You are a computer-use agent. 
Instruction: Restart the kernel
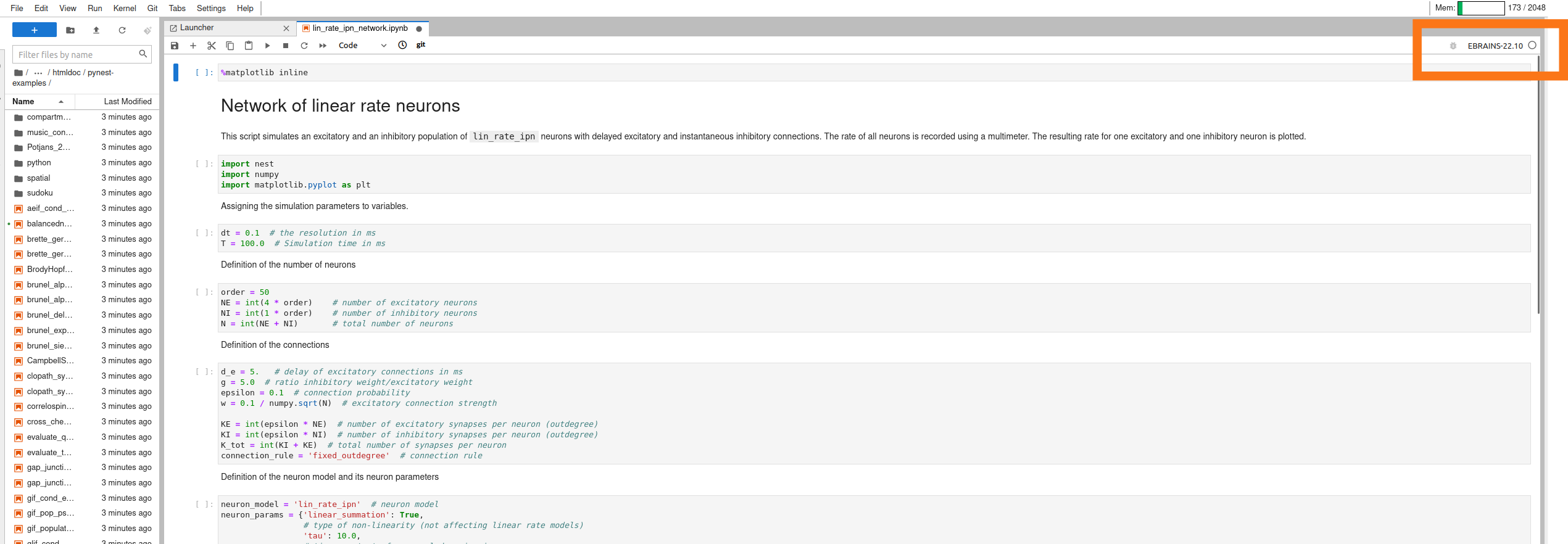pyautogui.click(x=304, y=46)
